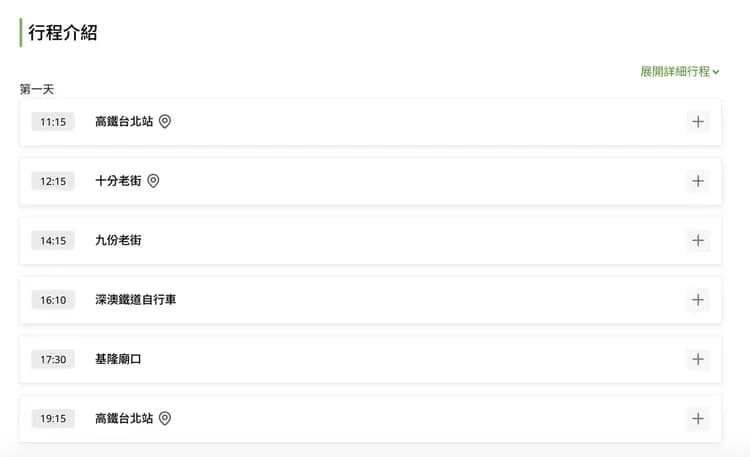Click 九份老街 itinerary title
Viewport: 750px width, 457px height.
click(x=118, y=241)
